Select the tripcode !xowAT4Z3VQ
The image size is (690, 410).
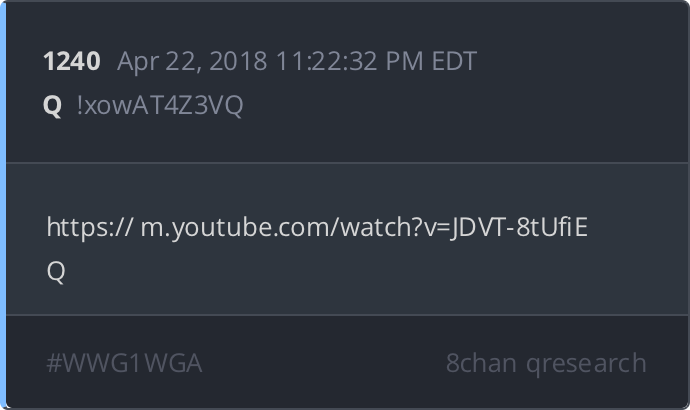click(160, 106)
